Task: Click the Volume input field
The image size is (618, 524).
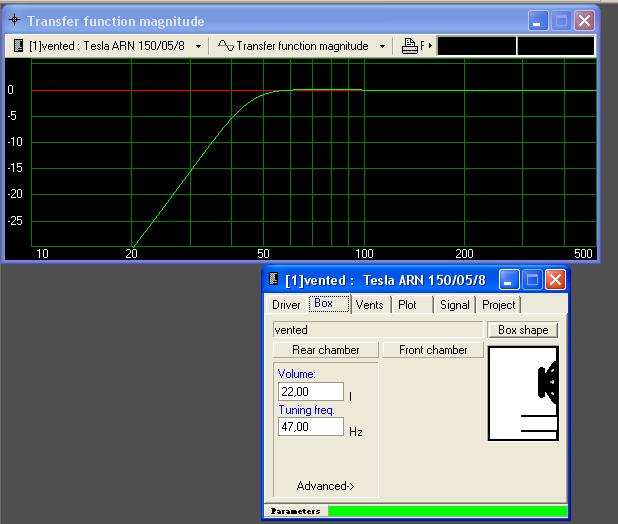Action: click(310, 392)
